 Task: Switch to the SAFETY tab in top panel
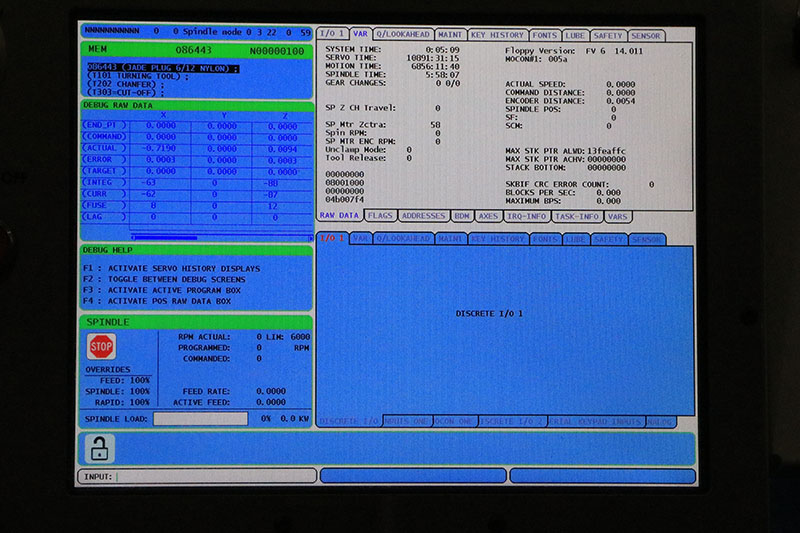(608, 35)
